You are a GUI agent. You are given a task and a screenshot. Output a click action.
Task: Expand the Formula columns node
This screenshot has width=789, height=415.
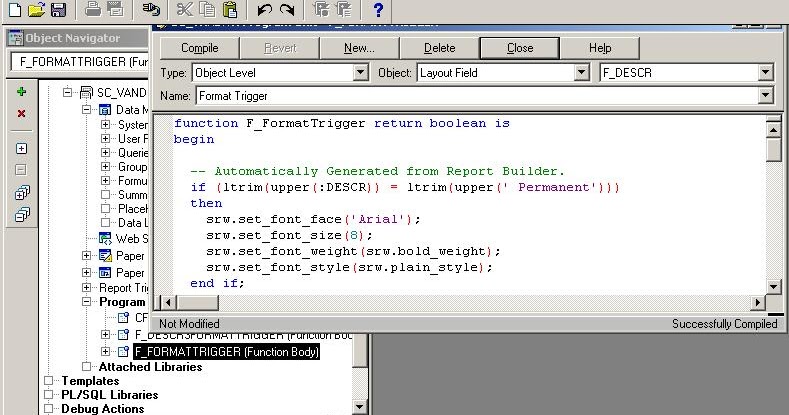(105, 181)
